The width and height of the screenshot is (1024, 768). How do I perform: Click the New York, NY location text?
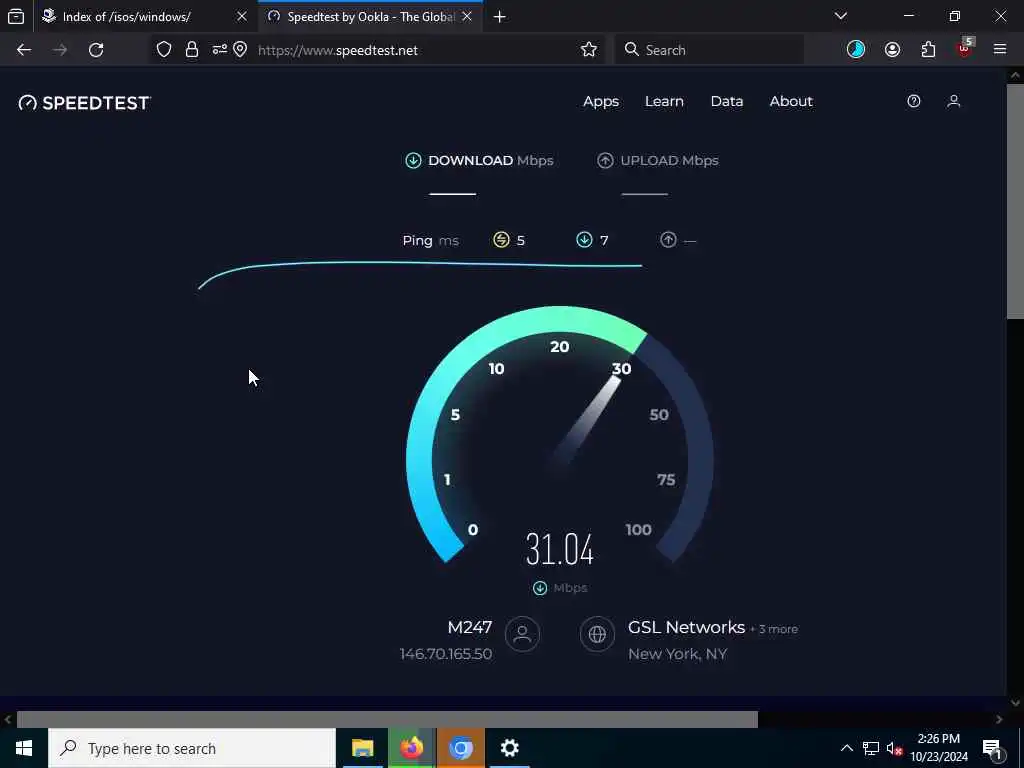pos(677,654)
